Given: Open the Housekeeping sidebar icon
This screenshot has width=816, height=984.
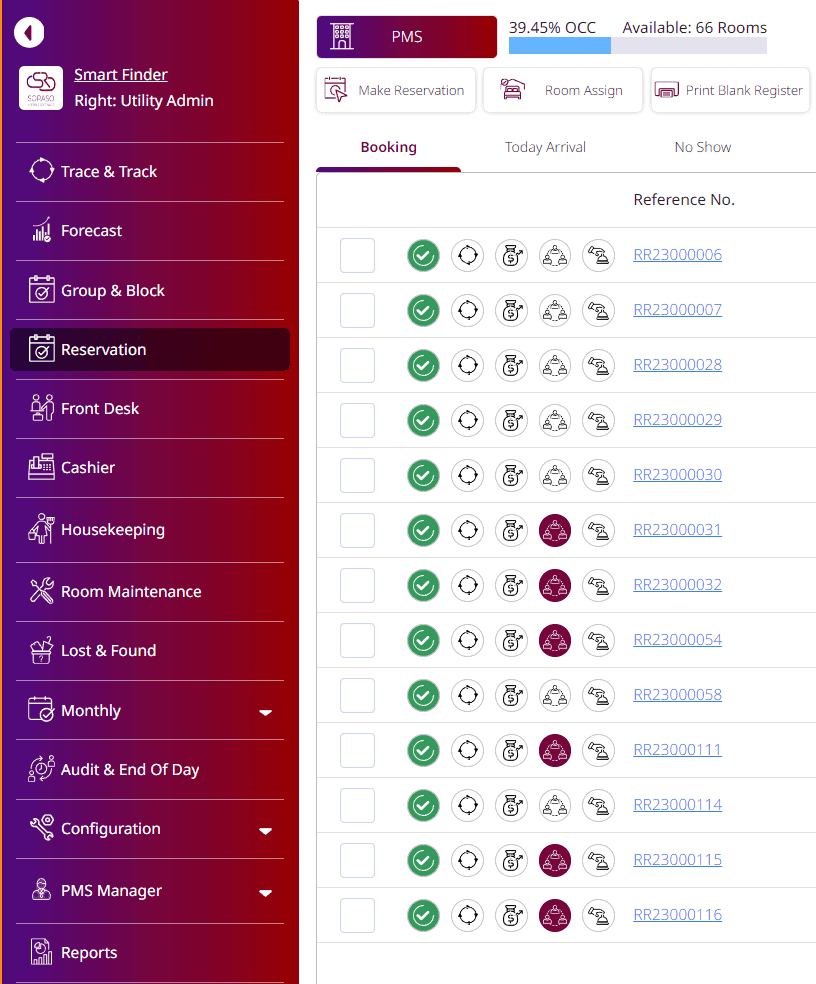Looking at the screenshot, I should point(41,529).
